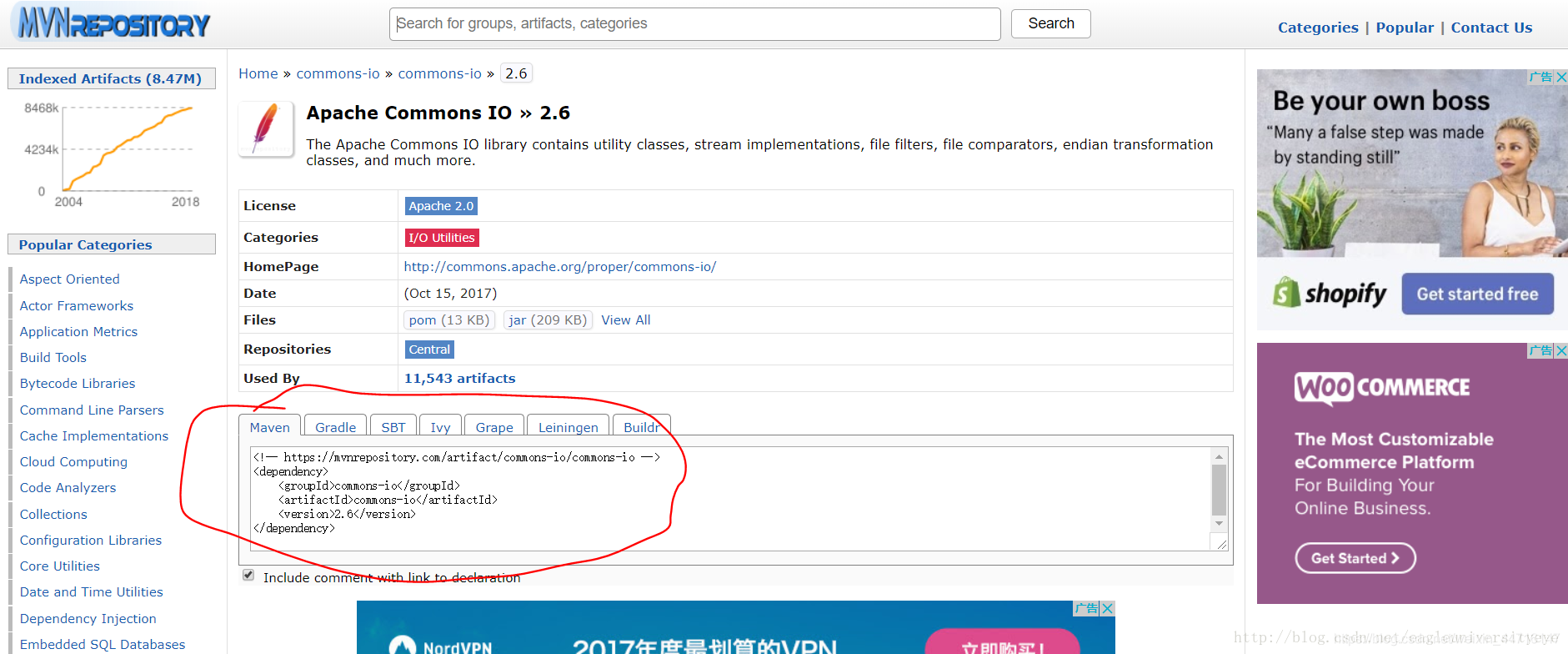The width and height of the screenshot is (1568, 654).
Task: Click the code box scroll up arrow
Action: click(x=1219, y=456)
